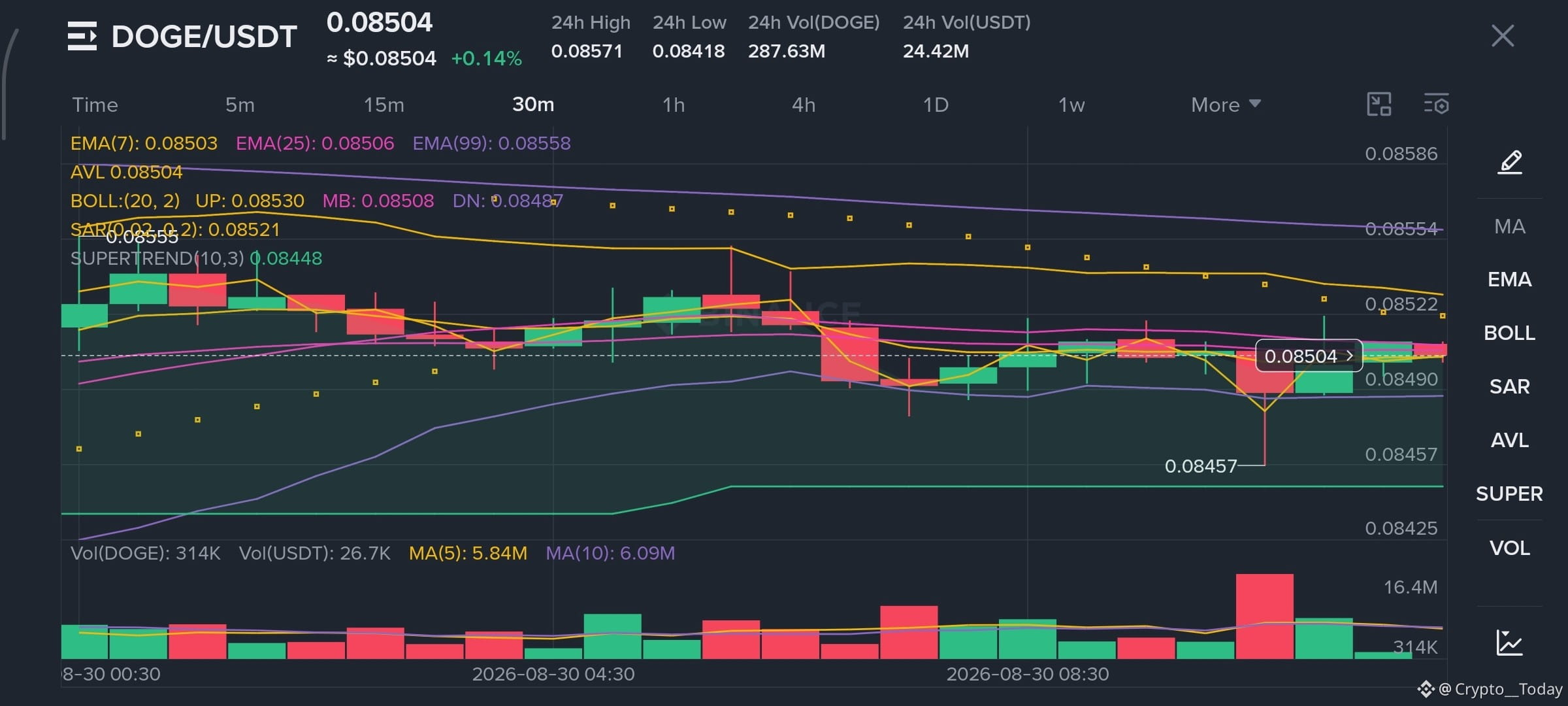Click the large 0.08504 header price
This screenshot has height=706, width=1568.
pyautogui.click(x=380, y=23)
